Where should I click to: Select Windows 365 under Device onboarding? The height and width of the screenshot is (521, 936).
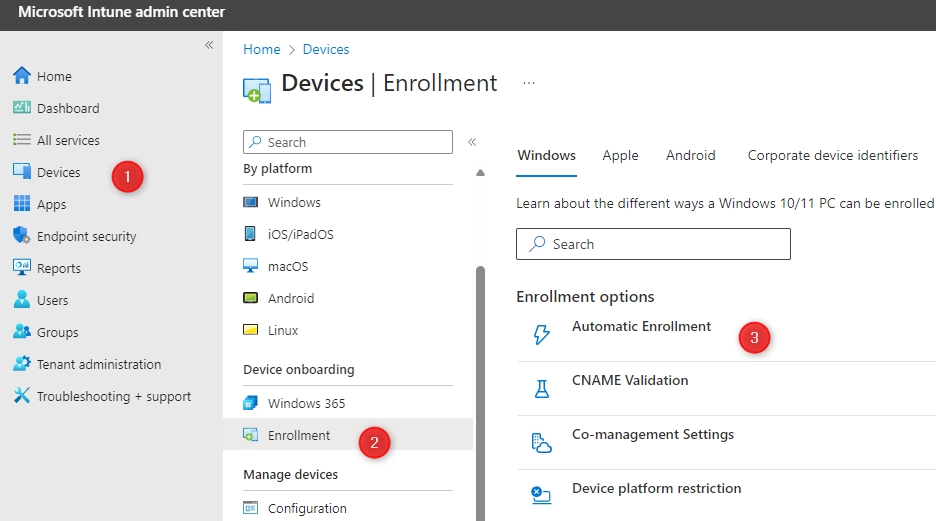point(306,403)
